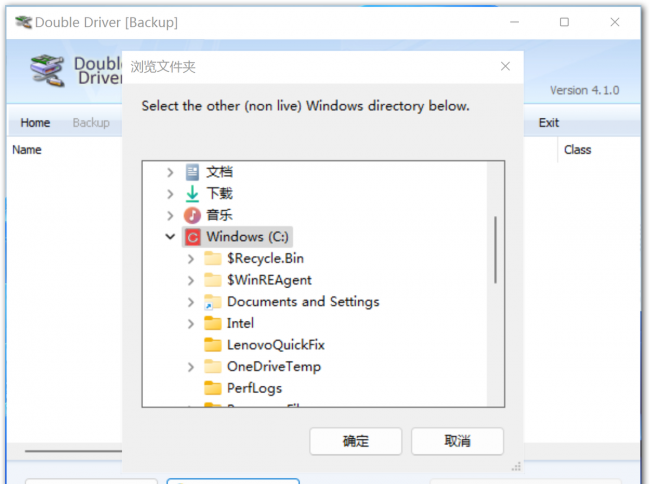Select the 音乐 tree item label
This screenshot has width=650, height=484.
(220, 215)
